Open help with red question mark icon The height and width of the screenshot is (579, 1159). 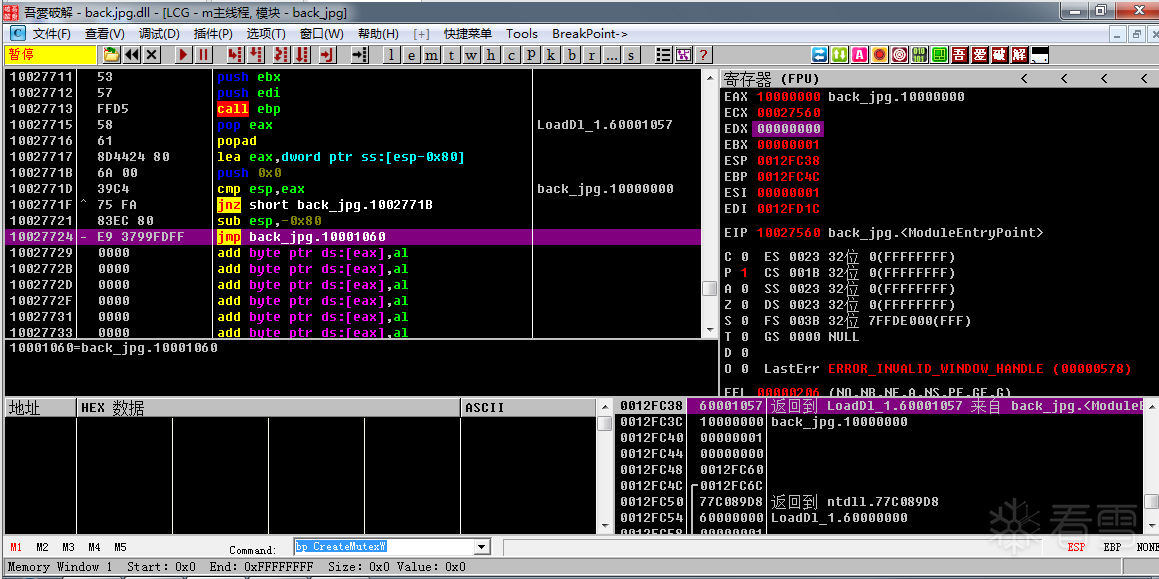coord(704,55)
